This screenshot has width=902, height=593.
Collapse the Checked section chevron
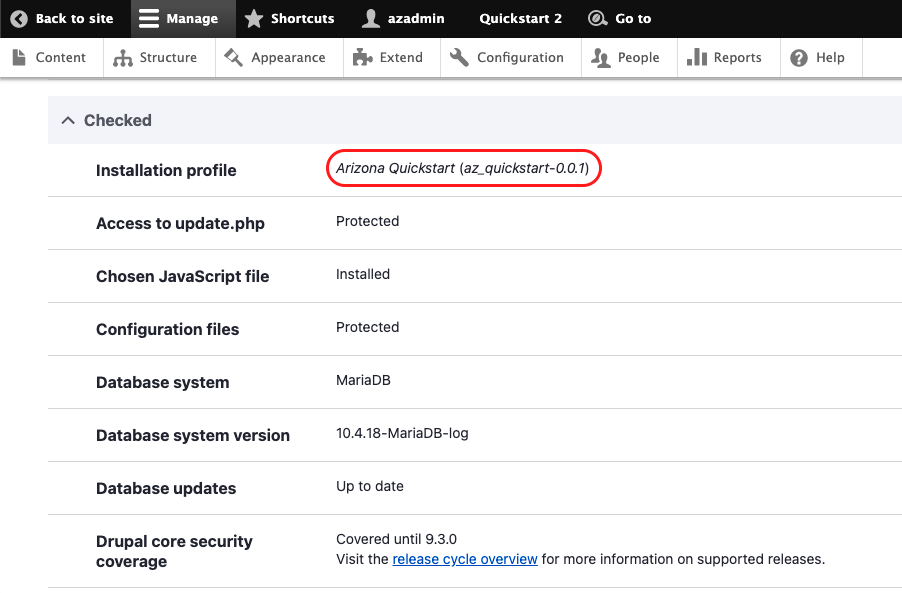tap(68, 120)
